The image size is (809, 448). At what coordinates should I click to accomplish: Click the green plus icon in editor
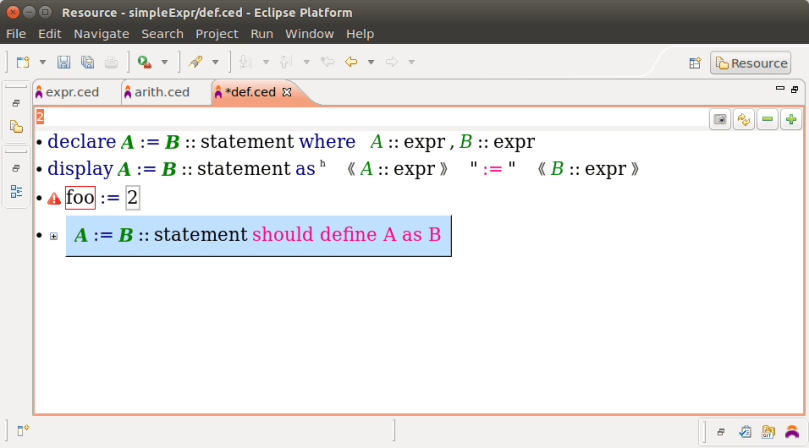(791, 119)
